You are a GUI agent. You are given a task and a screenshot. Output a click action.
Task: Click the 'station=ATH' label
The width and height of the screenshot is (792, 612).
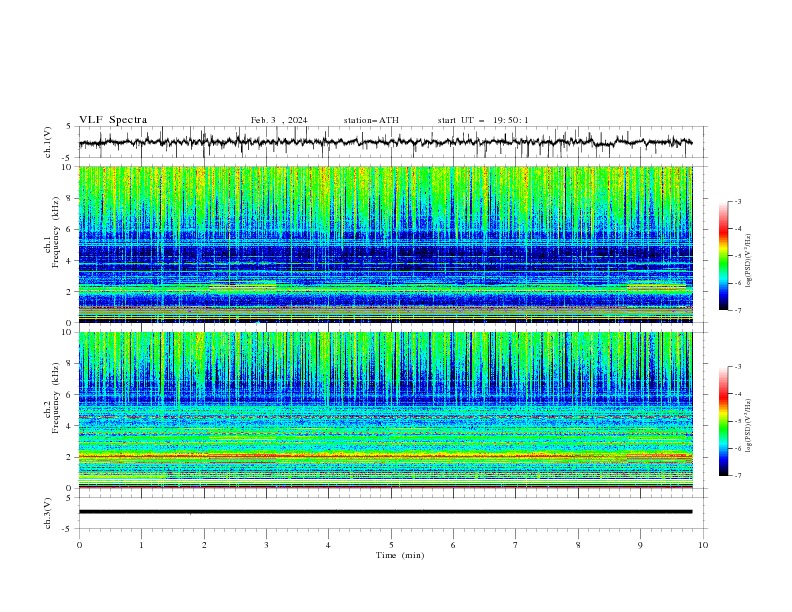click(x=371, y=120)
